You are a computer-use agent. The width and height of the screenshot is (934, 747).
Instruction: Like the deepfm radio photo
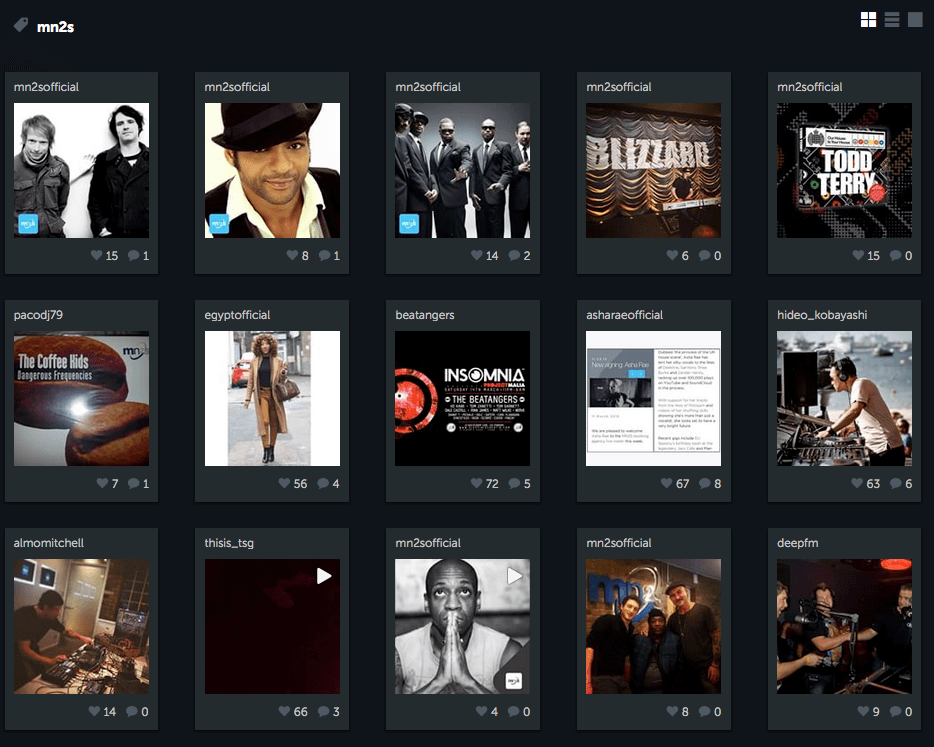click(863, 711)
